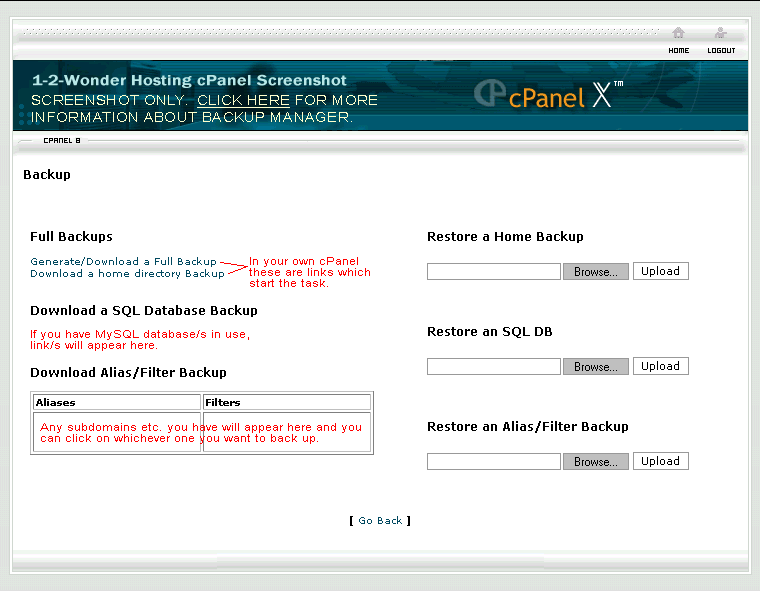
Task: Click the Filters column header
Action: click(x=287, y=402)
